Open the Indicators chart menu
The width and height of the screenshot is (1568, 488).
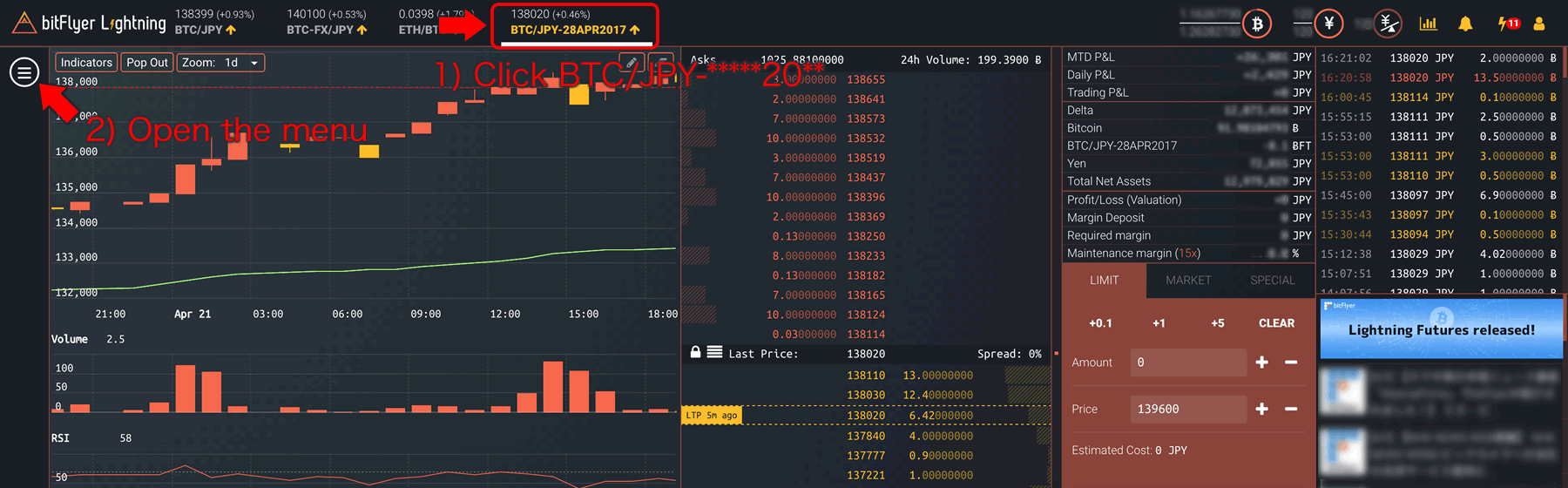[86, 63]
